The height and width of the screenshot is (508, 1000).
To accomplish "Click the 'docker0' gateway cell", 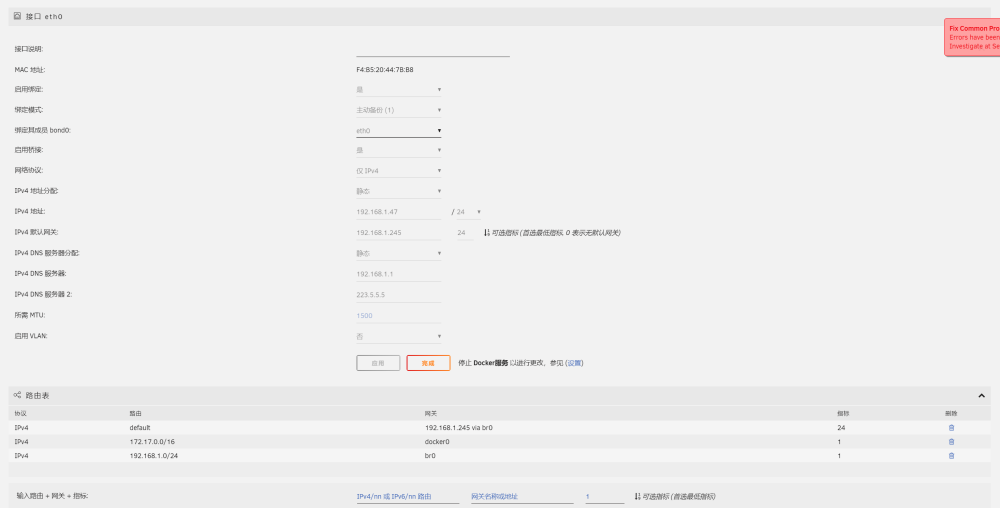I will point(437,442).
